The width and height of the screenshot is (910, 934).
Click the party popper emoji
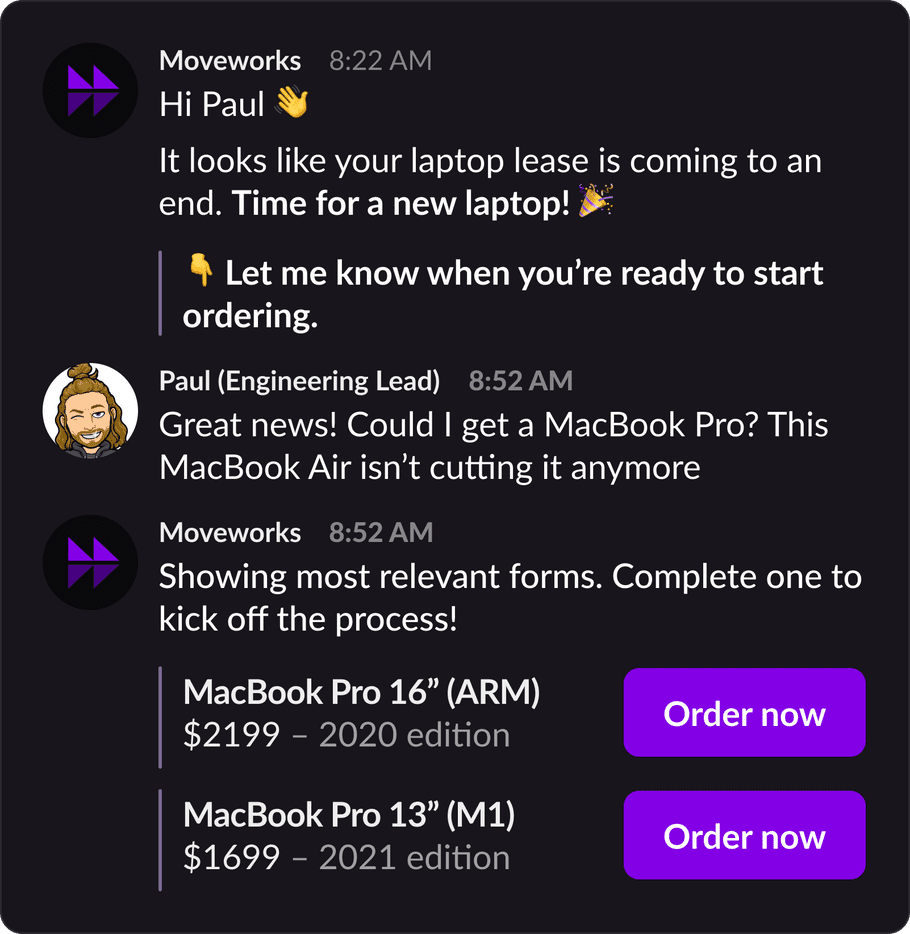pos(596,201)
